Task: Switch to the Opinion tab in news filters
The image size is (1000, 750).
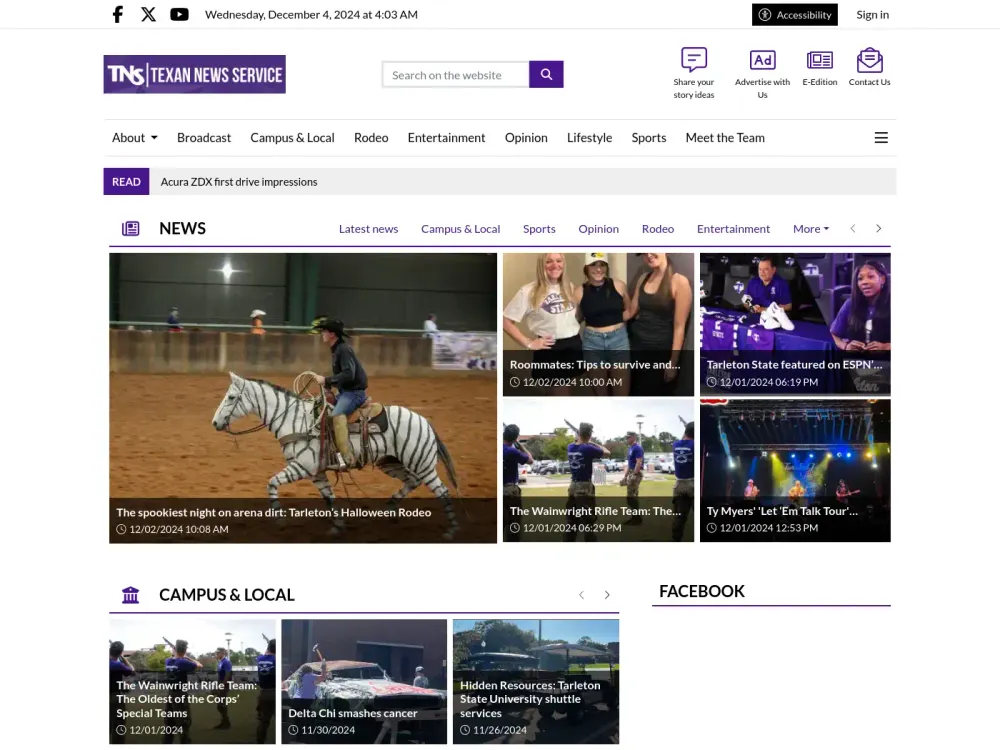Action: 598,229
